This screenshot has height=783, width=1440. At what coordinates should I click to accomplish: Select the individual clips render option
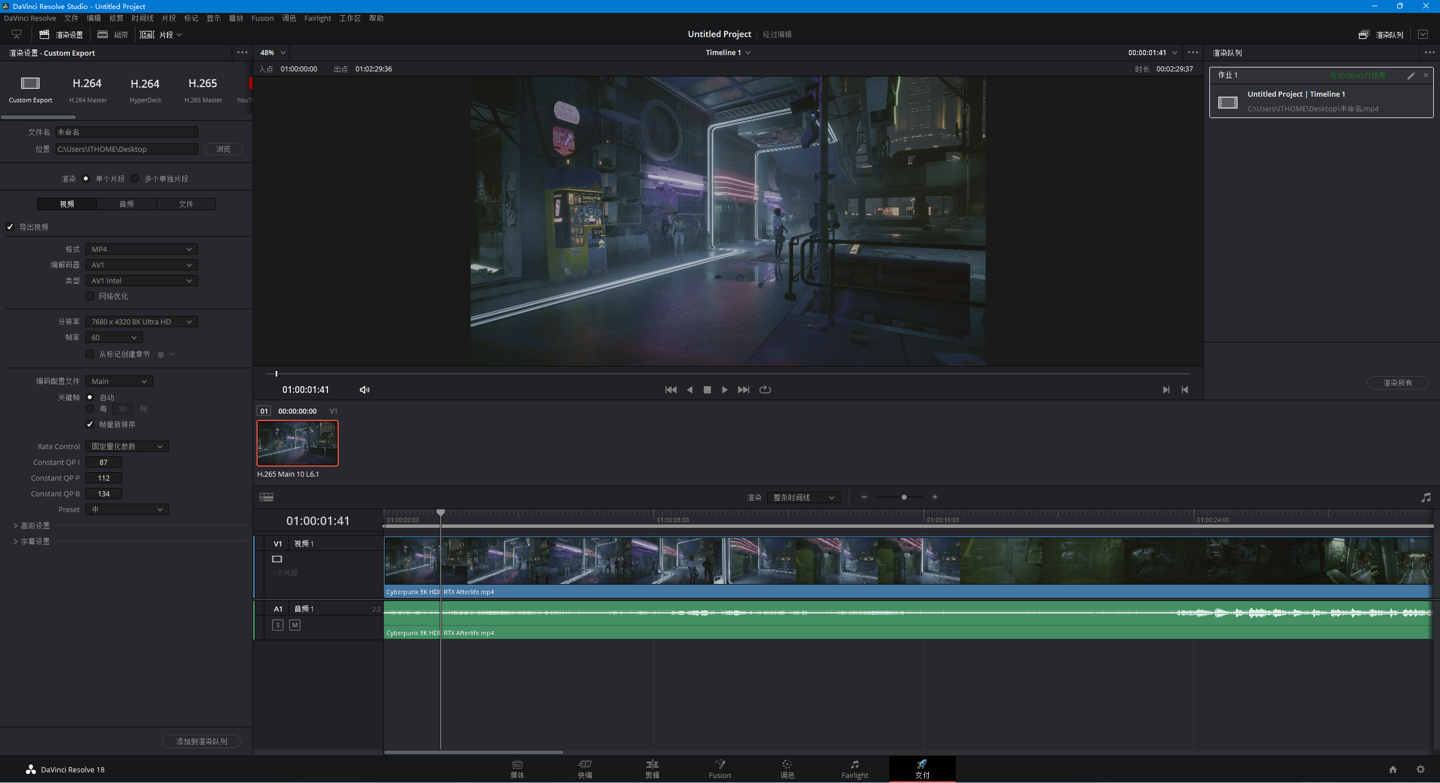pyautogui.click(x=136, y=179)
